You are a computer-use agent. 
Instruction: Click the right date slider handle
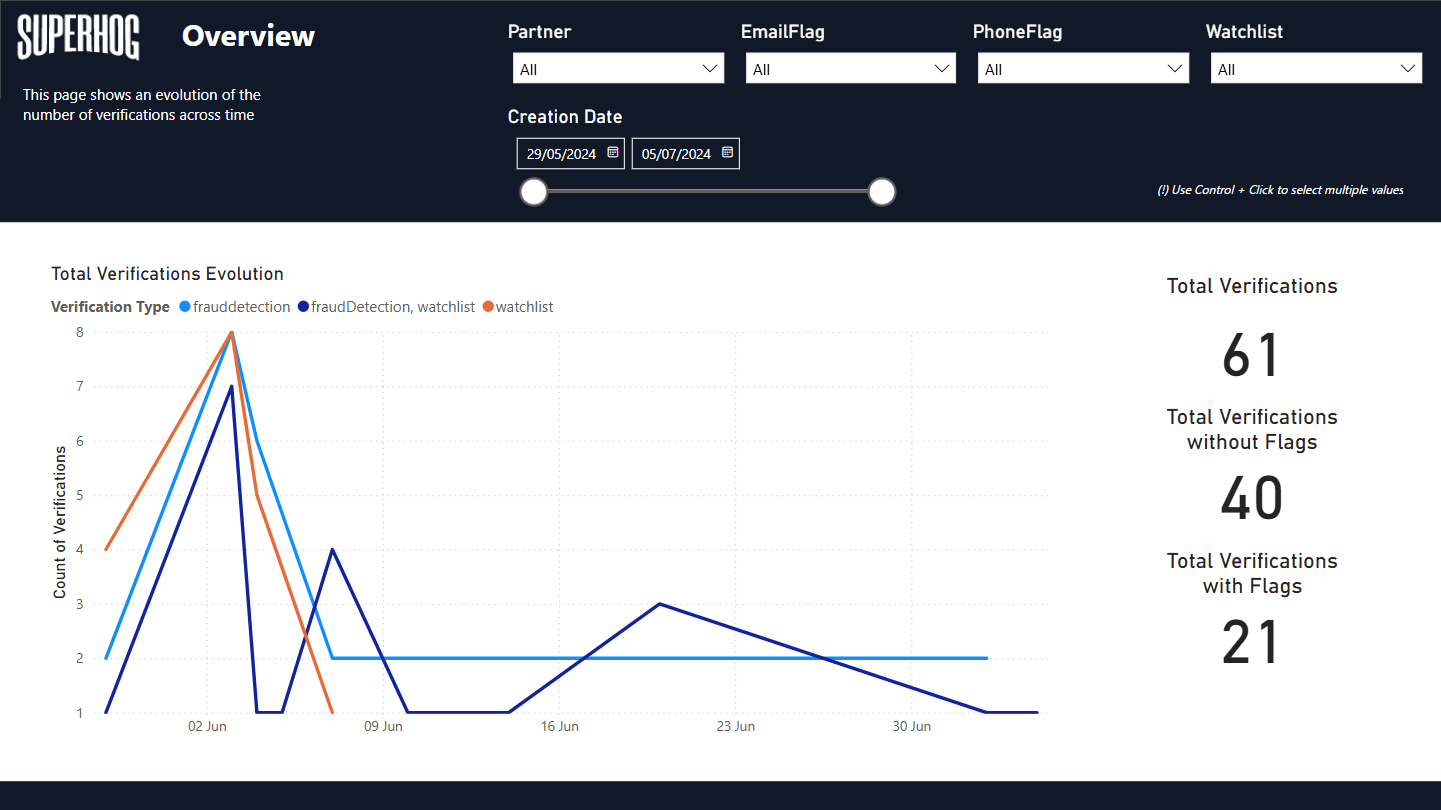pos(881,191)
